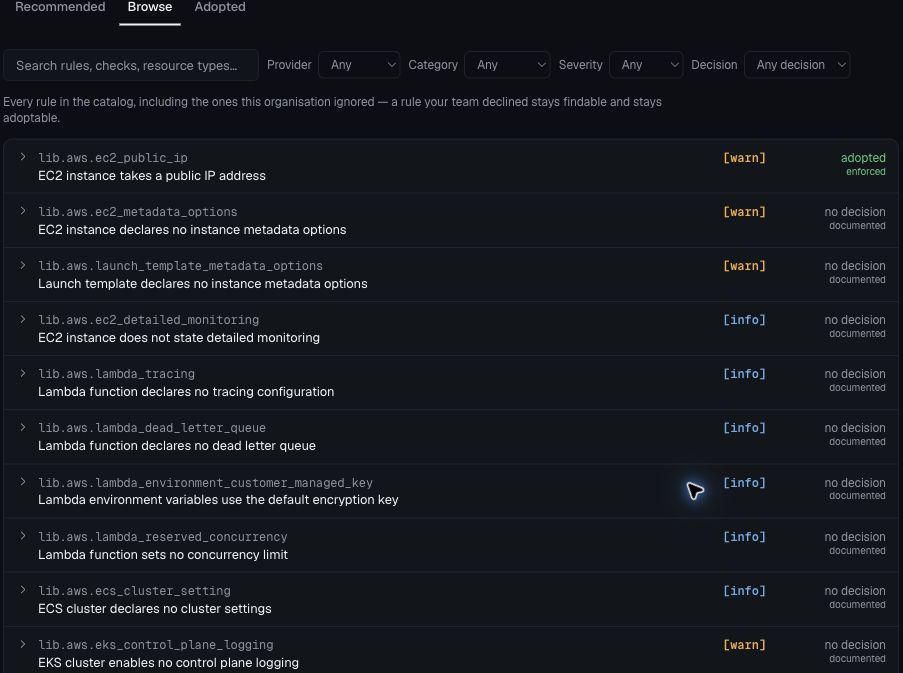Switch to the Recommended tab

point(60,7)
